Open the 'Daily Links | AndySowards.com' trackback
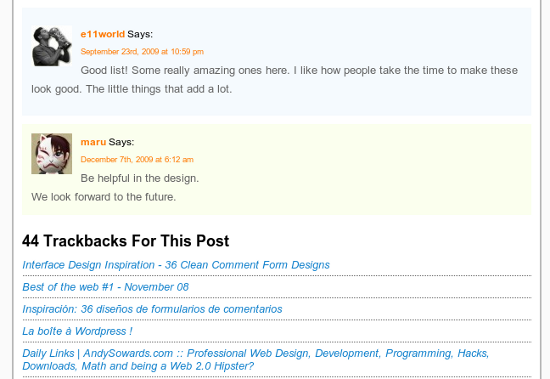The image size is (550, 379). [x=256, y=360]
